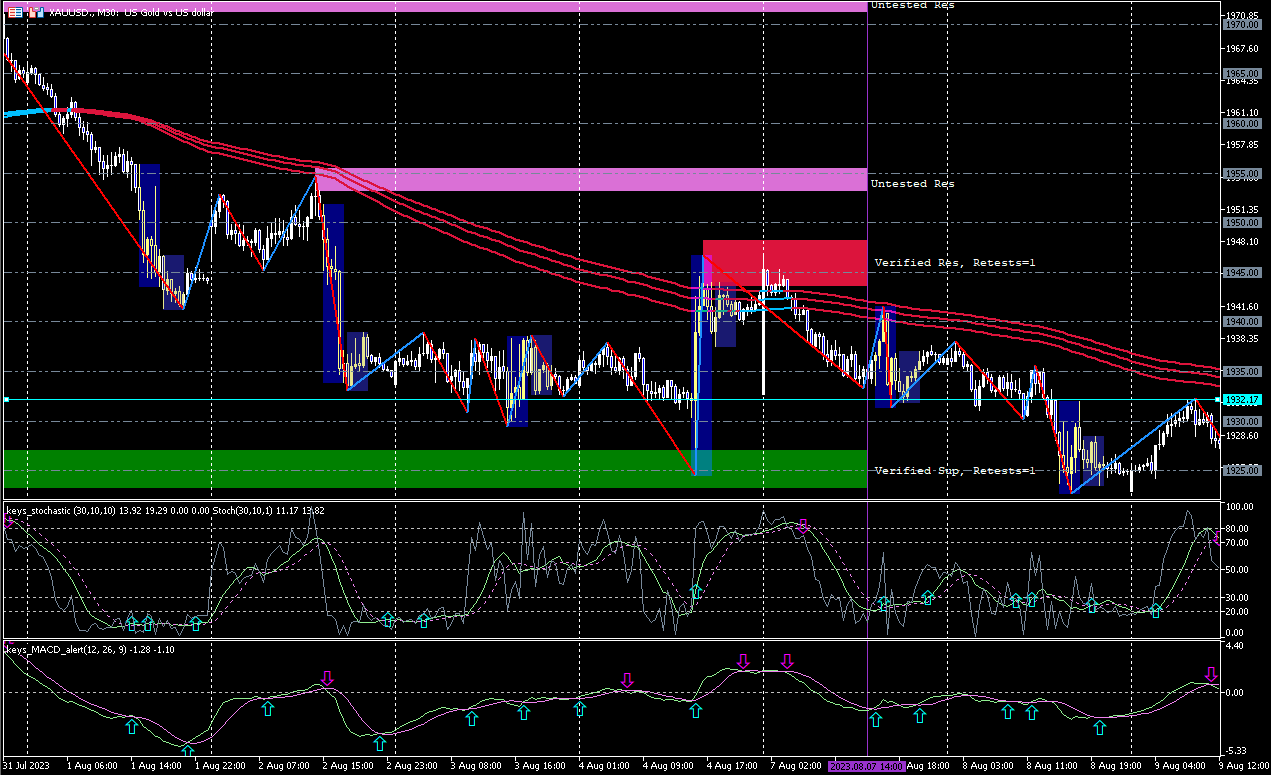Click the 1961.10 value on price axis
The image size is (1271, 775).
coord(1241,113)
